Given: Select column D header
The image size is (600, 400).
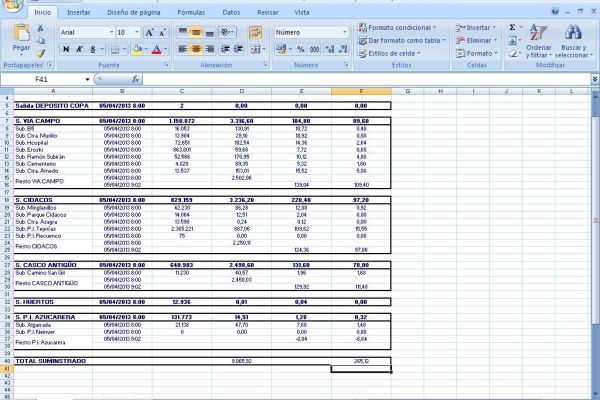Looking at the screenshot, I should pos(241,91).
